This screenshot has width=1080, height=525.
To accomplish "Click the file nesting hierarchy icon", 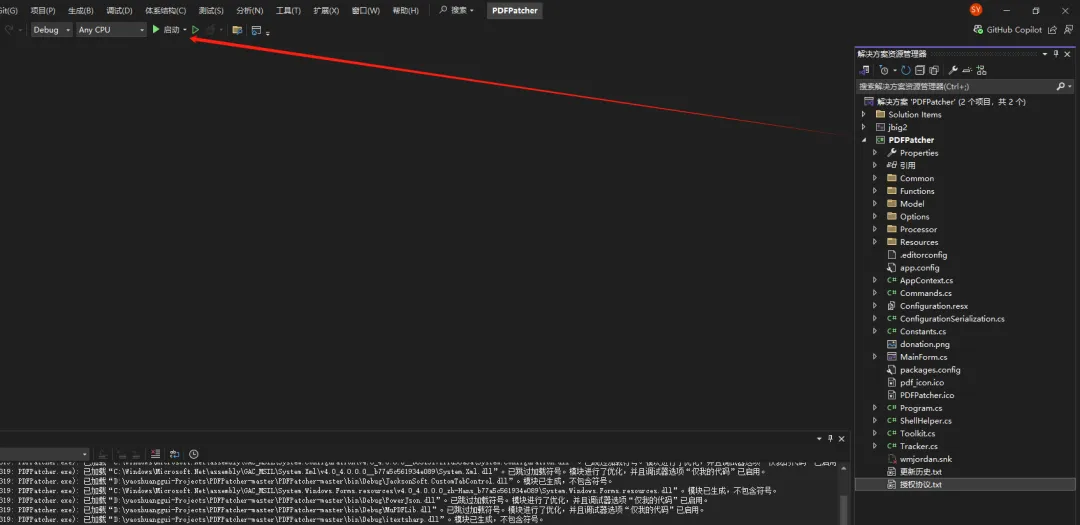I will [982, 70].
